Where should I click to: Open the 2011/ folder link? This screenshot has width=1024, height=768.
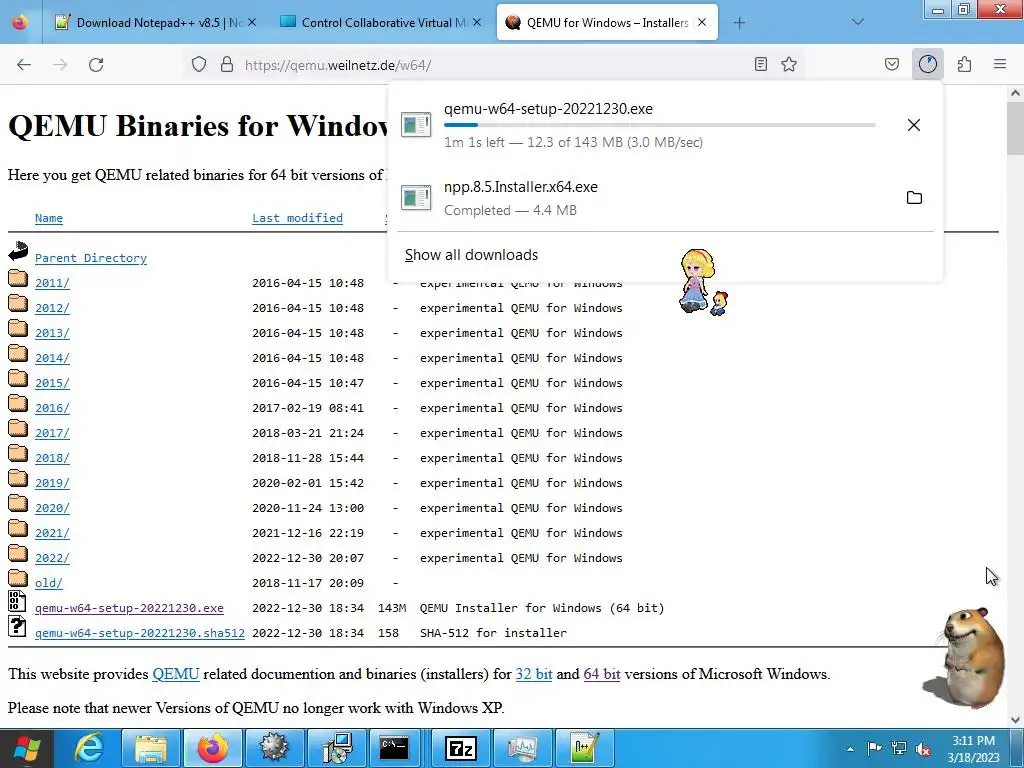click(52, 283)
